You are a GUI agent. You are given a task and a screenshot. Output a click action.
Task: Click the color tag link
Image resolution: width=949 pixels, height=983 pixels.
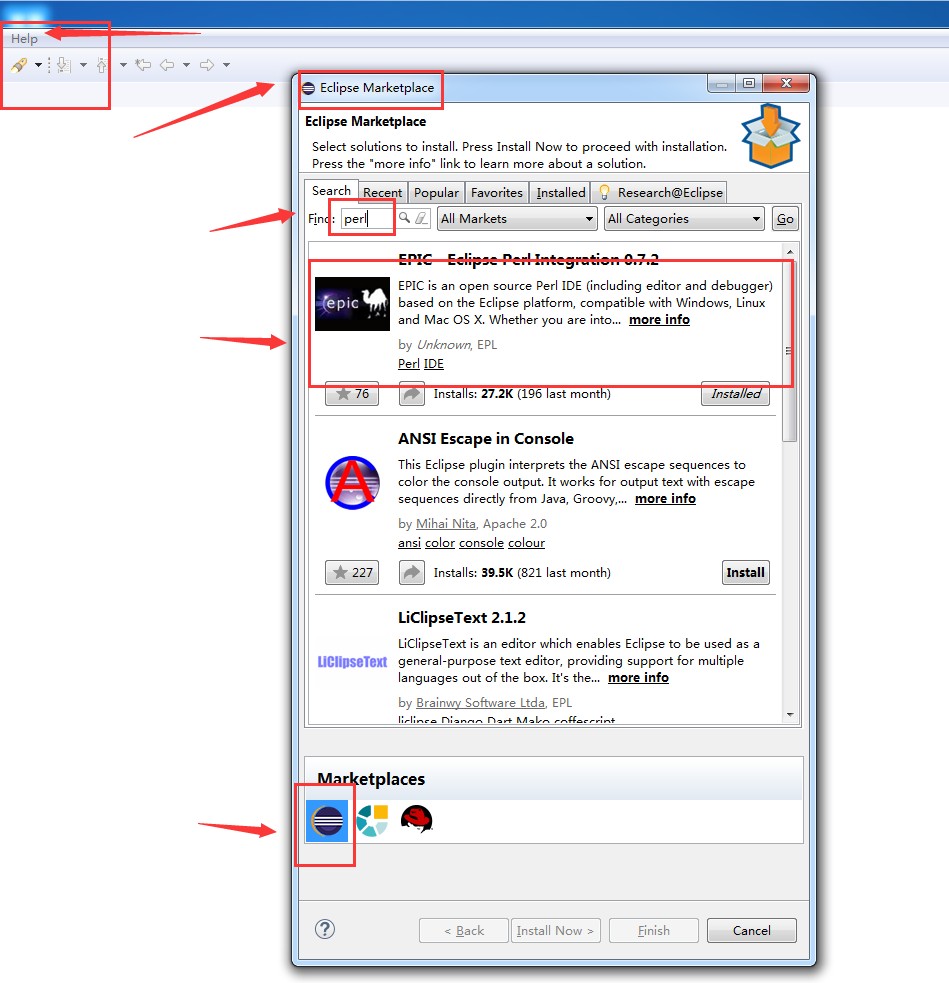coord(440,543)
